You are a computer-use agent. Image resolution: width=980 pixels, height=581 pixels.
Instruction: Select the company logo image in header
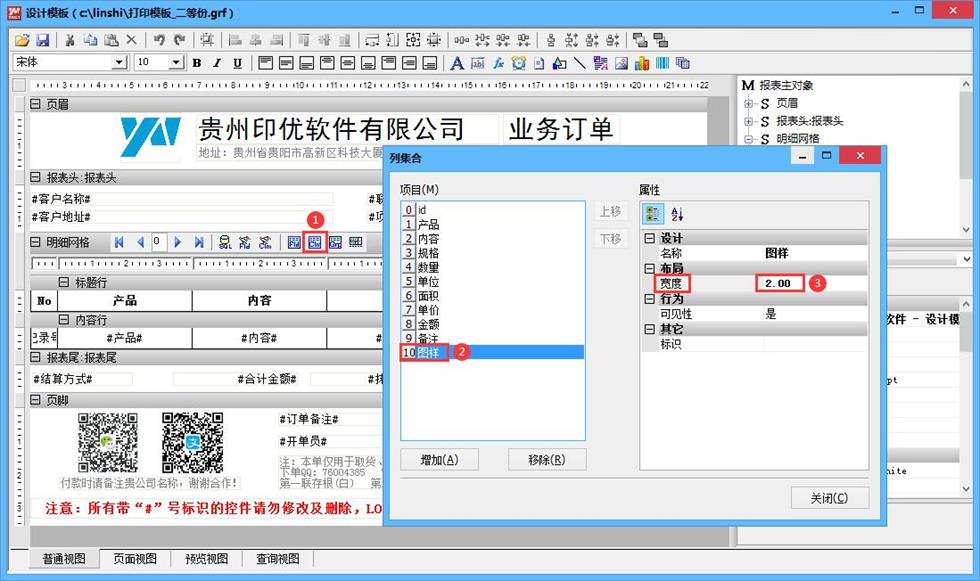pos(151,136)
